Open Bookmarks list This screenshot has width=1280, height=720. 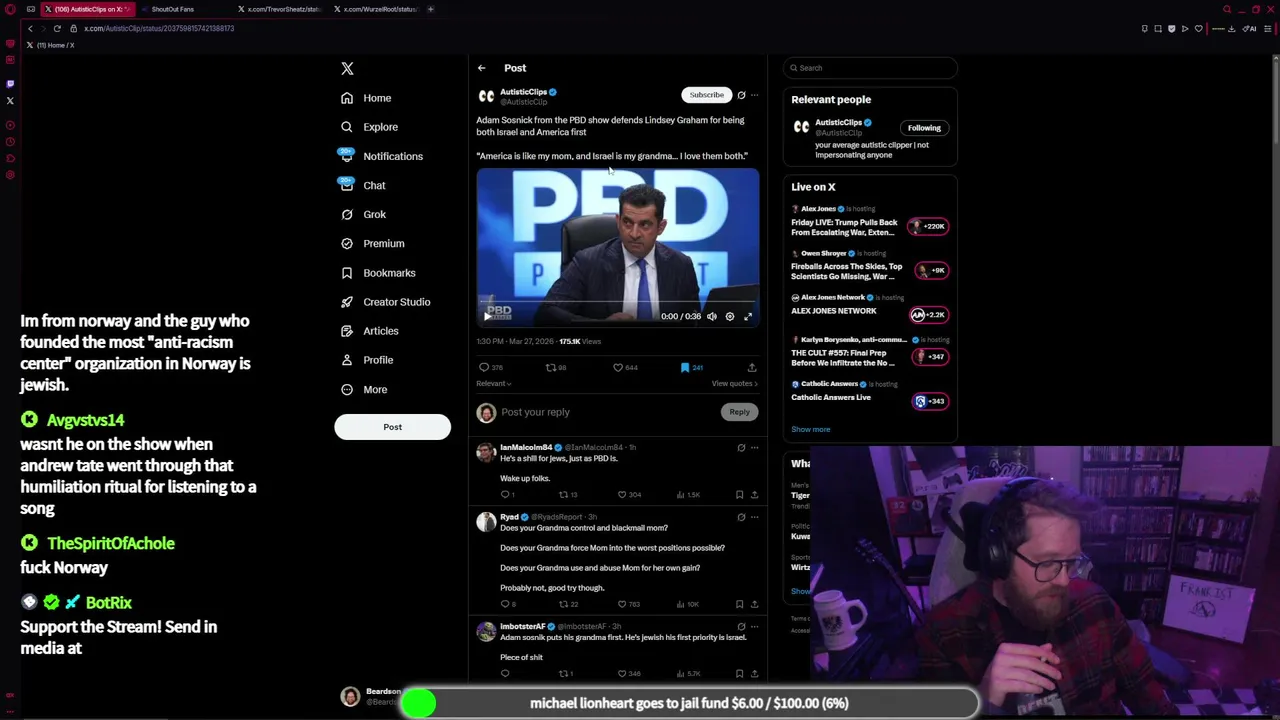click(378, 272)
